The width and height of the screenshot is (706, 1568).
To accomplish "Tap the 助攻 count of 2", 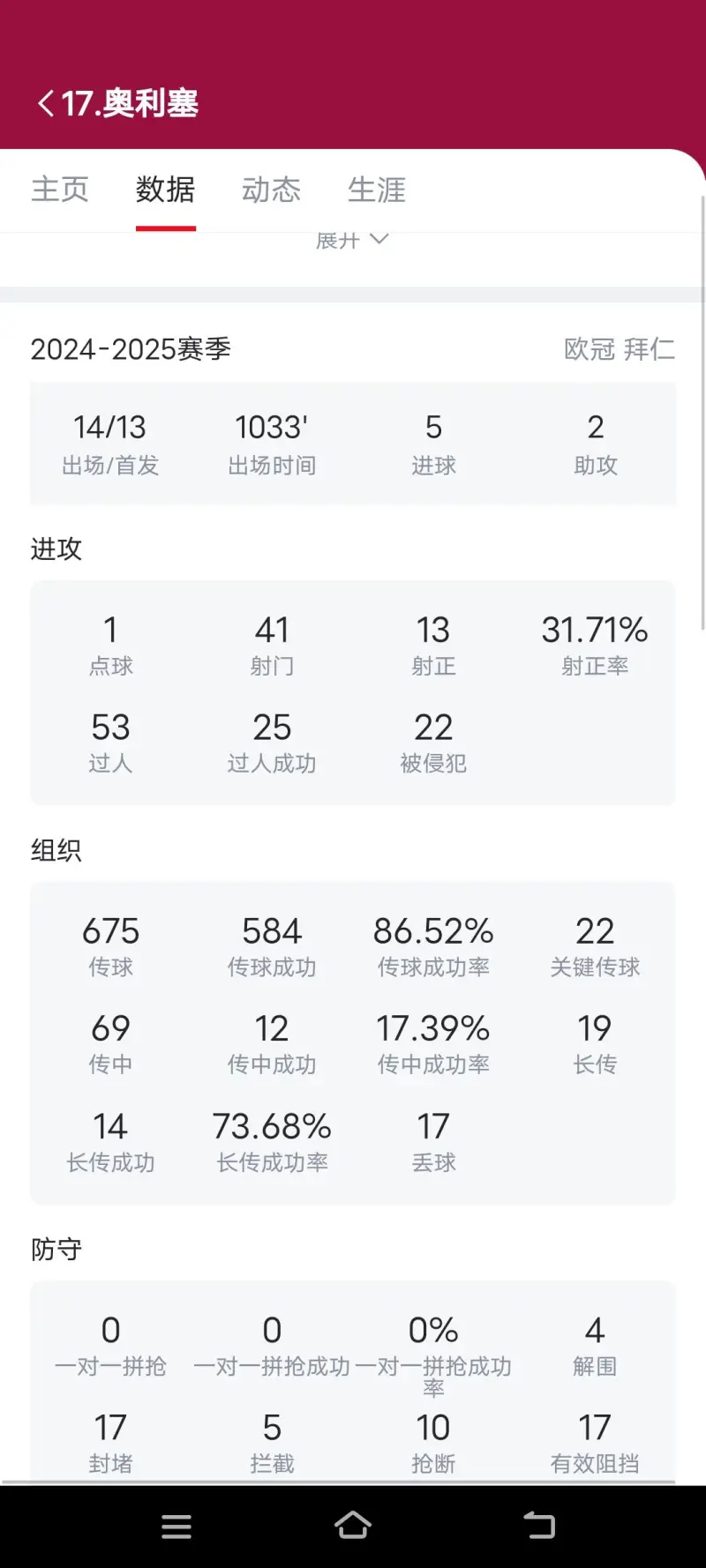I will tap(596, 444).
